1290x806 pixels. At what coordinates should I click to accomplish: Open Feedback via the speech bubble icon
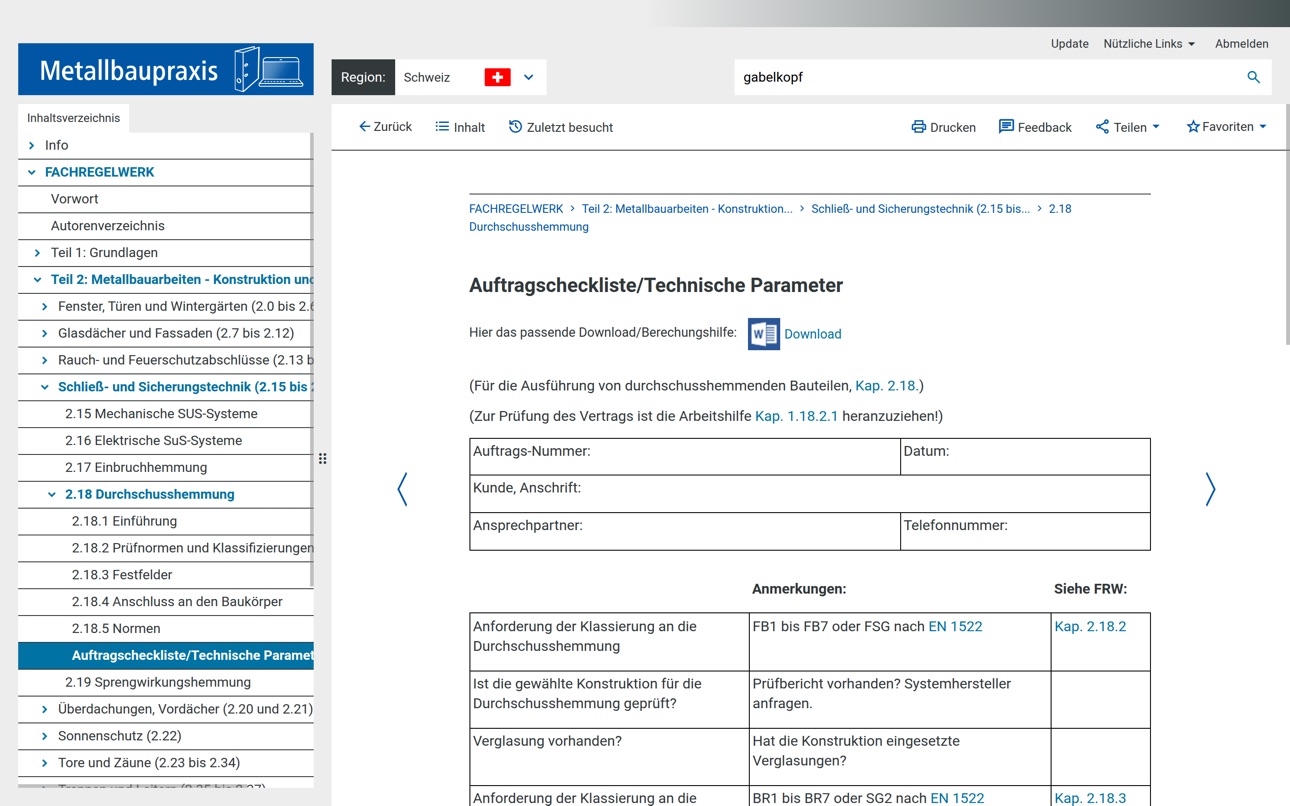coord(1006,126)
